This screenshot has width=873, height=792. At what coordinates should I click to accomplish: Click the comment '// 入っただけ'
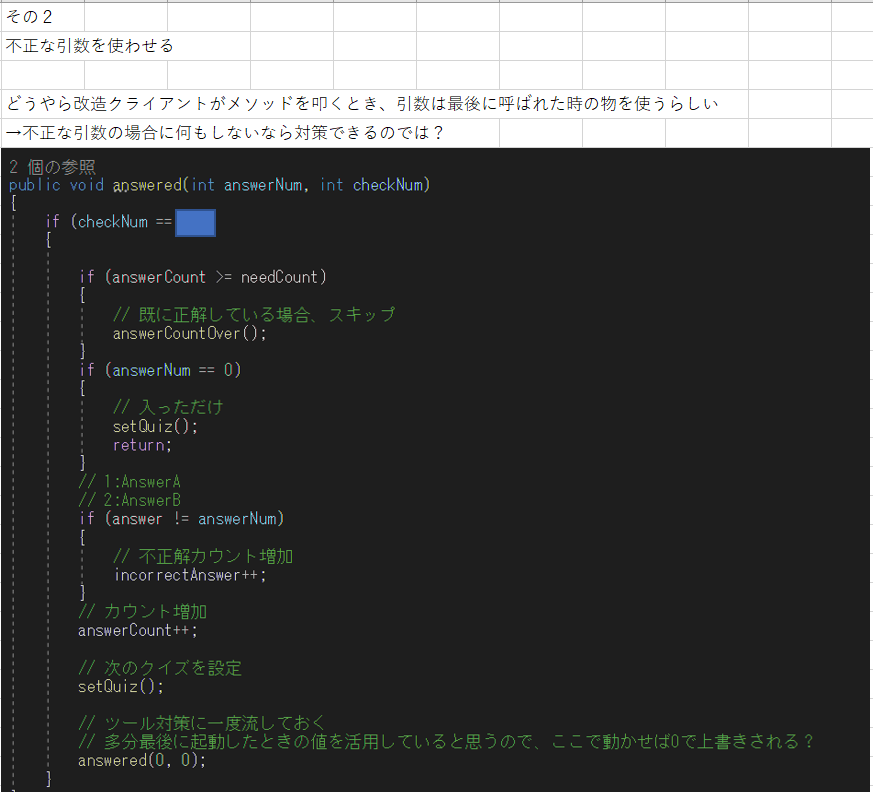point(168,407)
